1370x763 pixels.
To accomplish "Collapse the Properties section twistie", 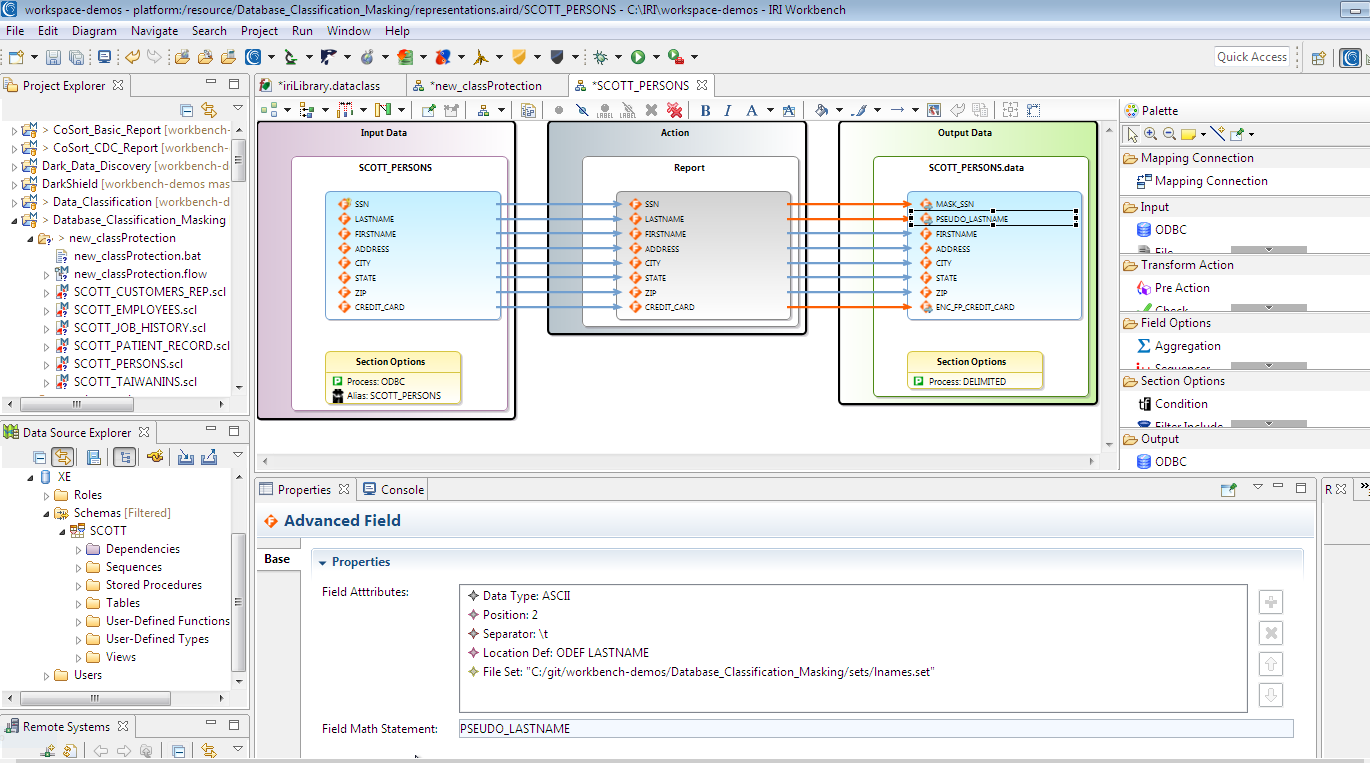I will [322, 562].
